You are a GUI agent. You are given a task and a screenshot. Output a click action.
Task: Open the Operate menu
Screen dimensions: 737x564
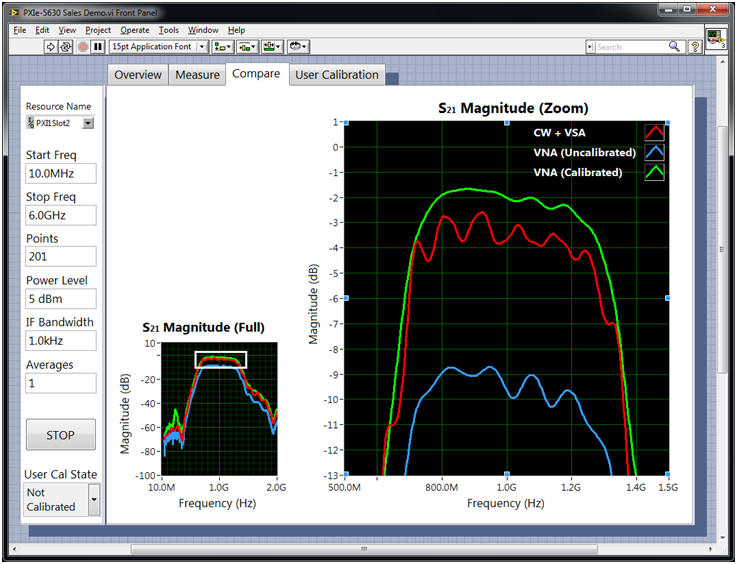click(135, 30)
